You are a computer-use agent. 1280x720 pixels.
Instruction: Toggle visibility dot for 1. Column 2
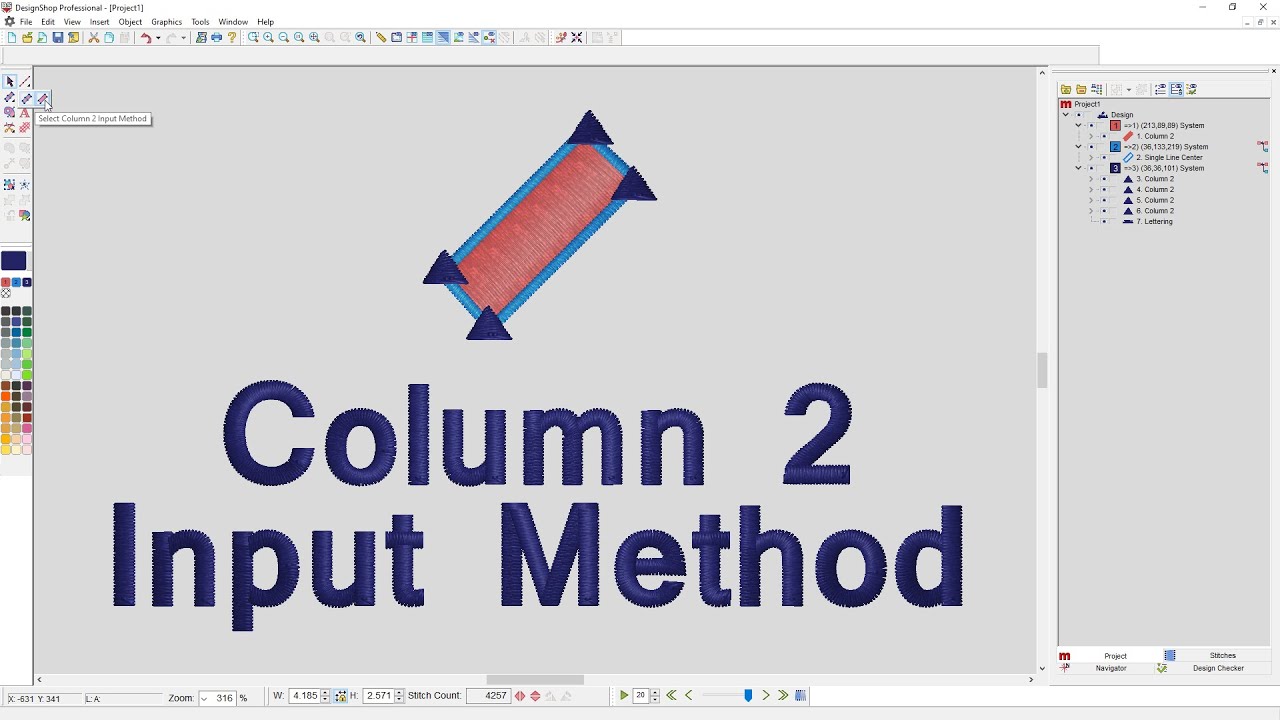[x=1104, y=136]
